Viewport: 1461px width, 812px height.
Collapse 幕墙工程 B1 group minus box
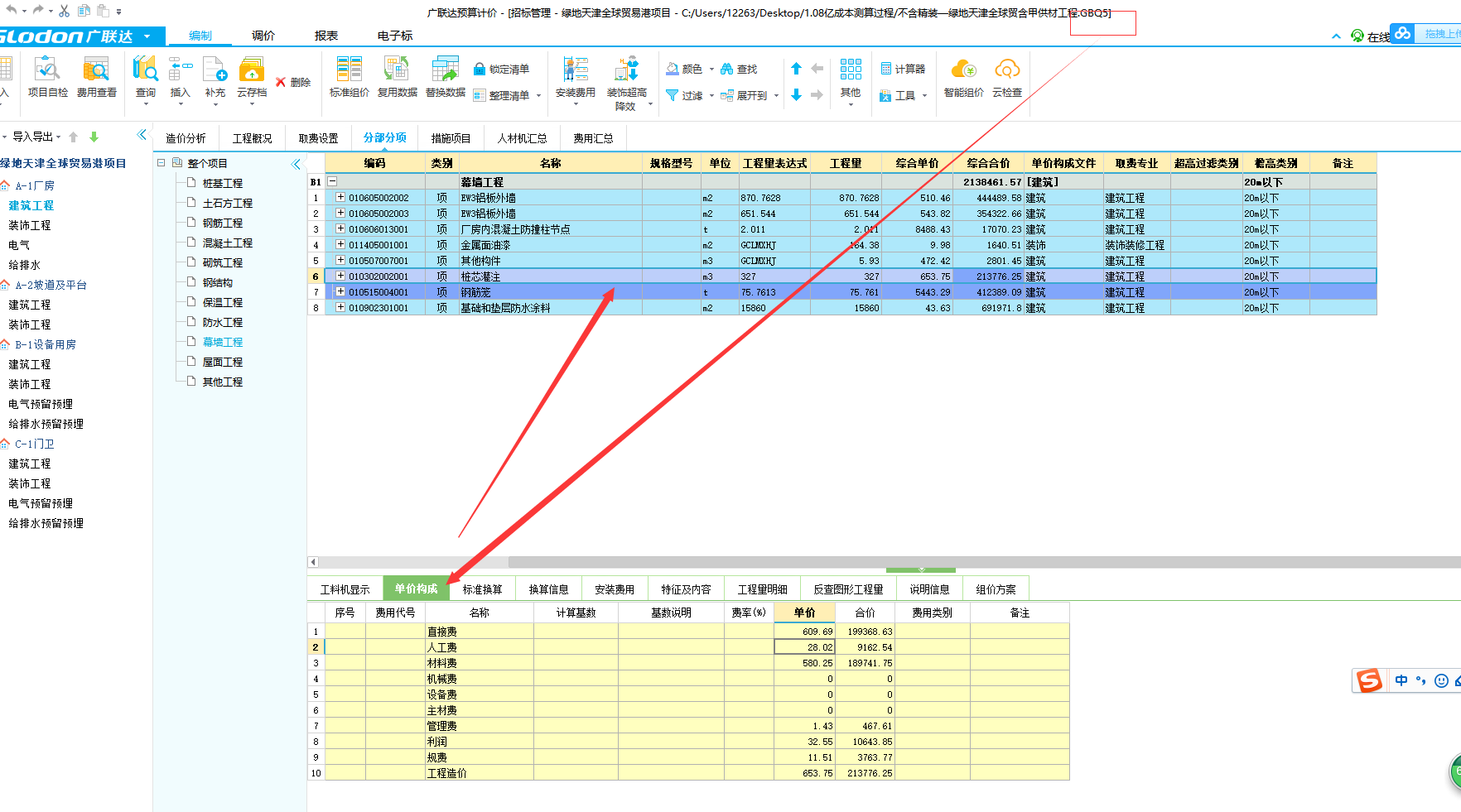click(332, 180)
